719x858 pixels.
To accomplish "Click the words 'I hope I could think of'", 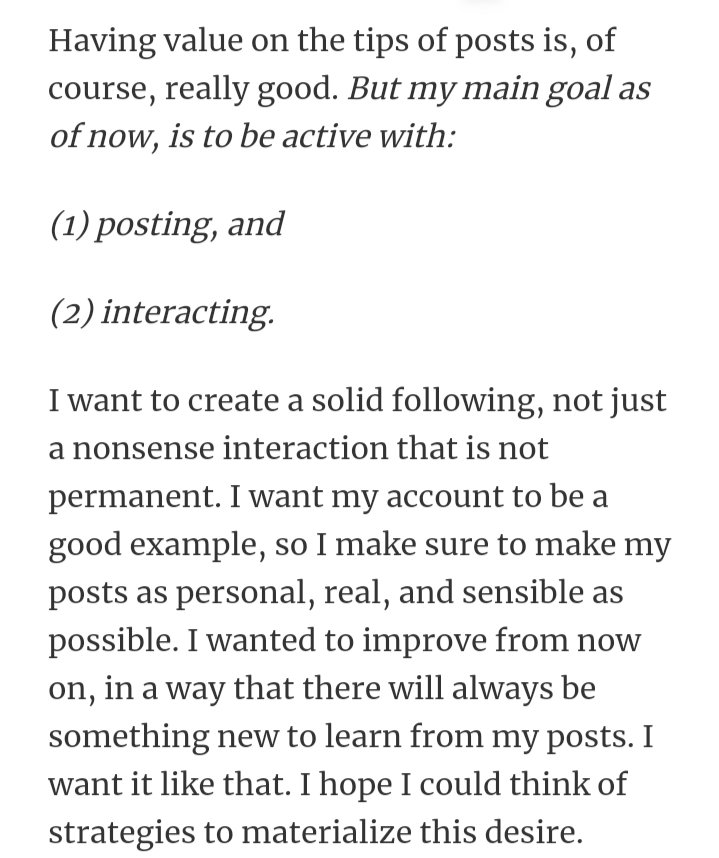I will tap(463, 785).
